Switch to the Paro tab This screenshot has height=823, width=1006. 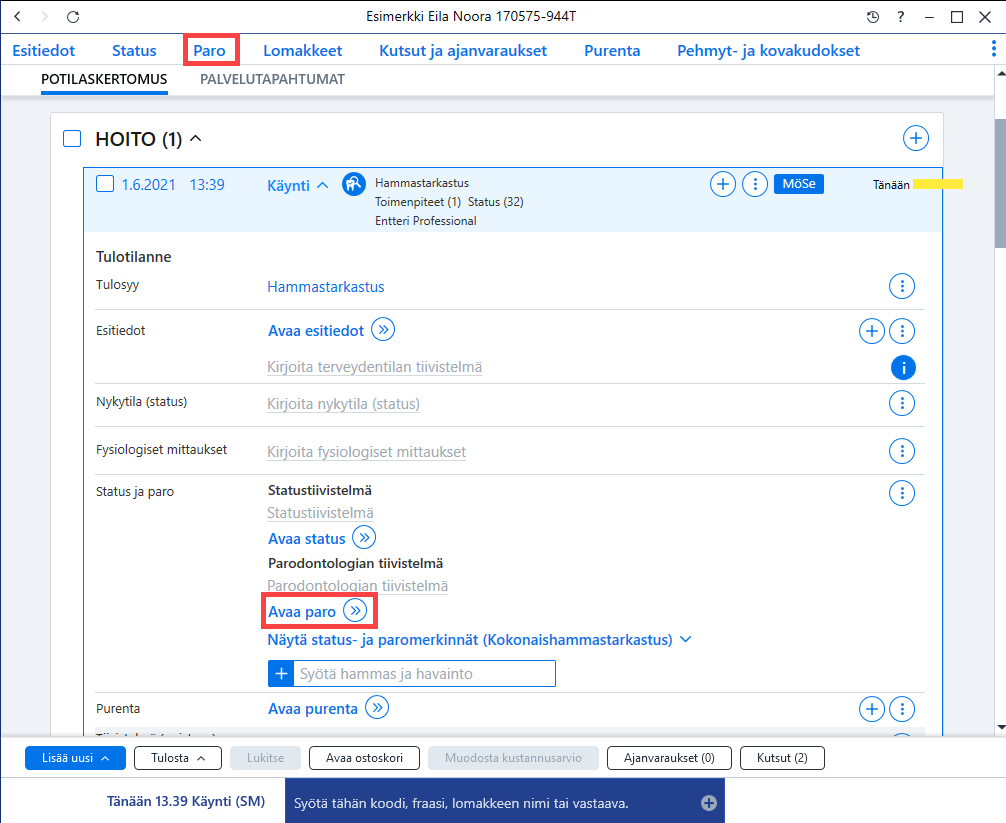coord(210,51)
